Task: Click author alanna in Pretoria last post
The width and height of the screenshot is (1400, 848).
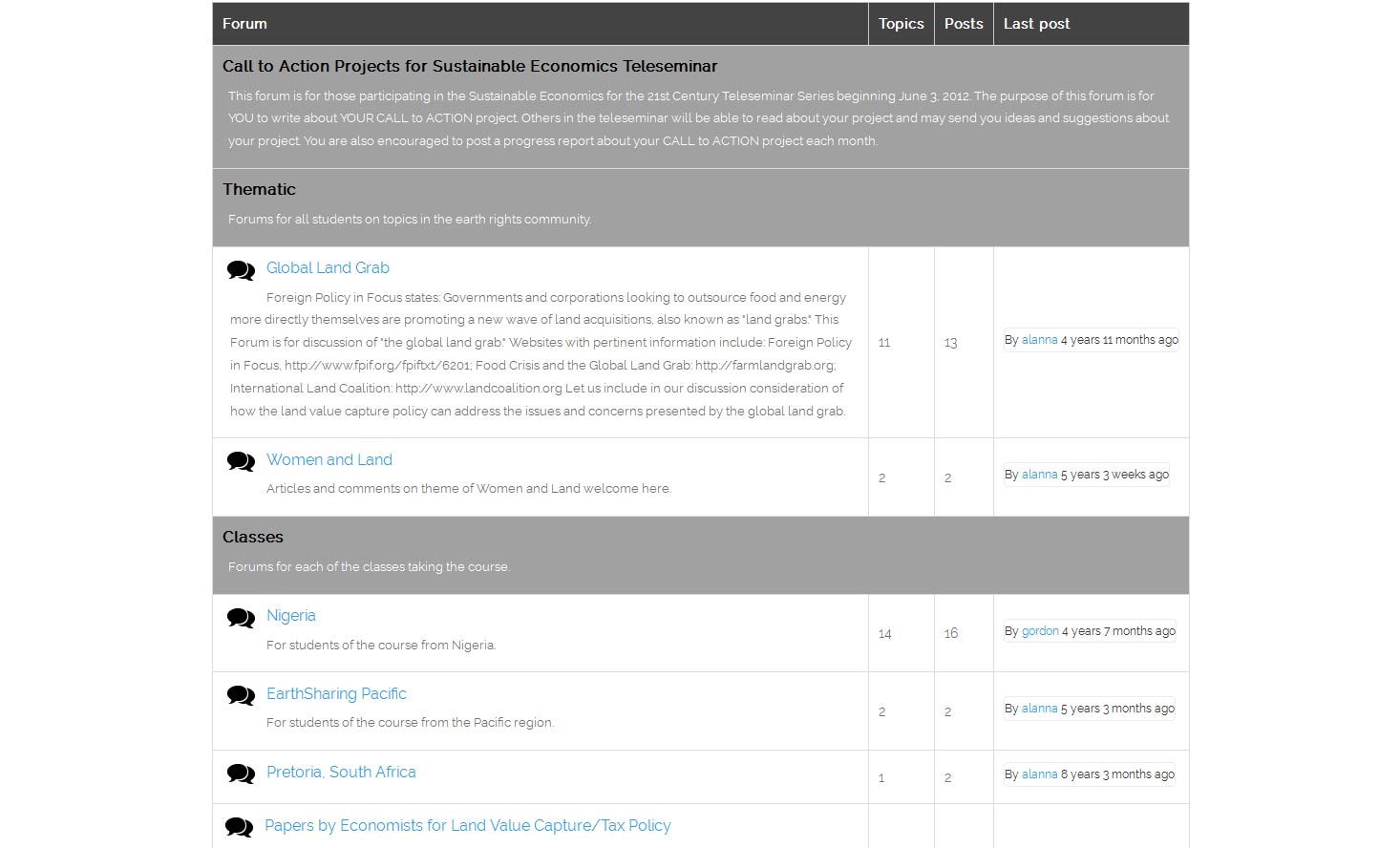Action: pyautogui.click(x=1039, y=774)
